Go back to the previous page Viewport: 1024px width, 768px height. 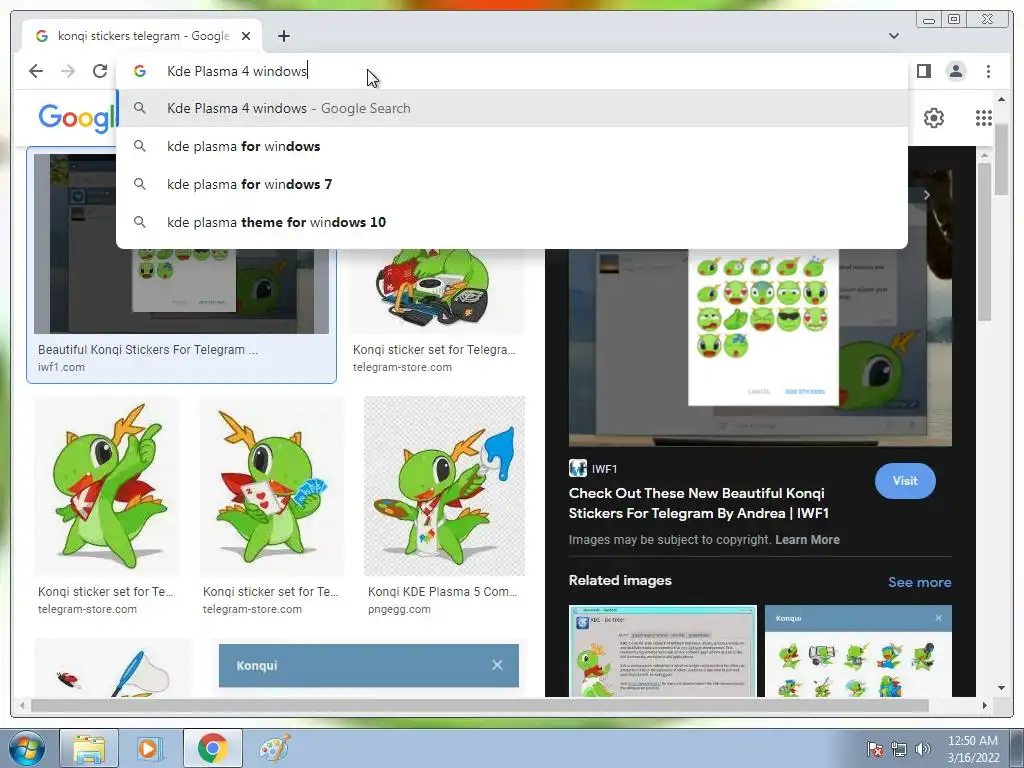click(36, 71)
